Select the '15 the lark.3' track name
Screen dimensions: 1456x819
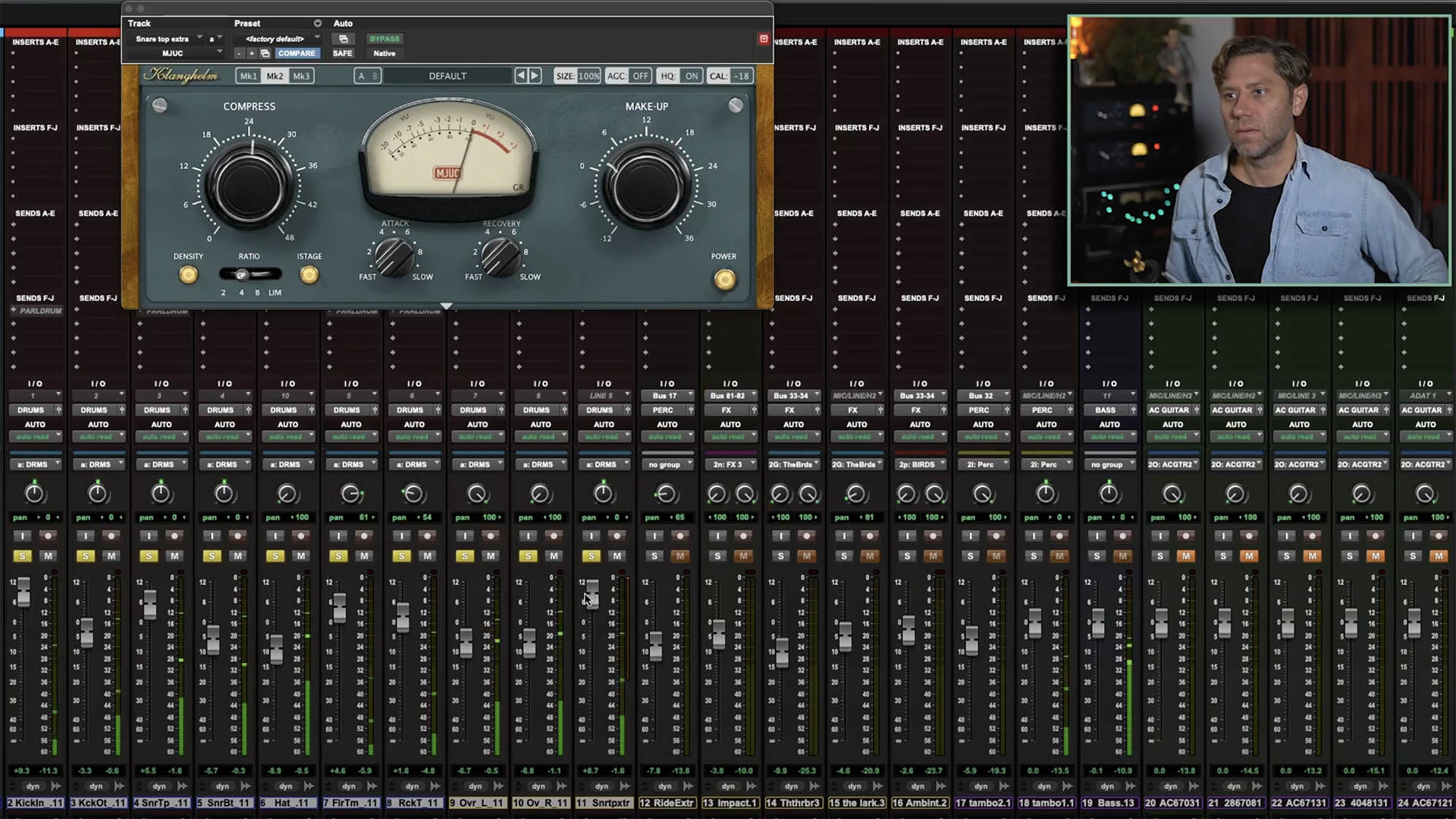point(857,802)
